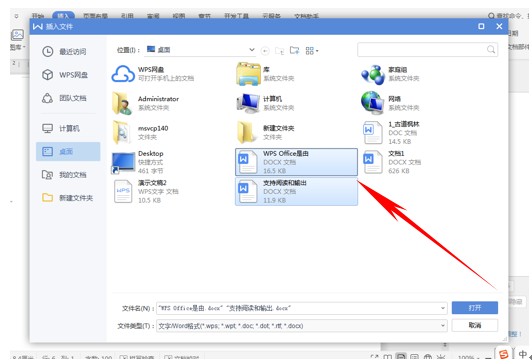This screenshot has width=532, height=364.
Task: Select the 新建文件夹 folder in file list
Action: click(265, 132)
